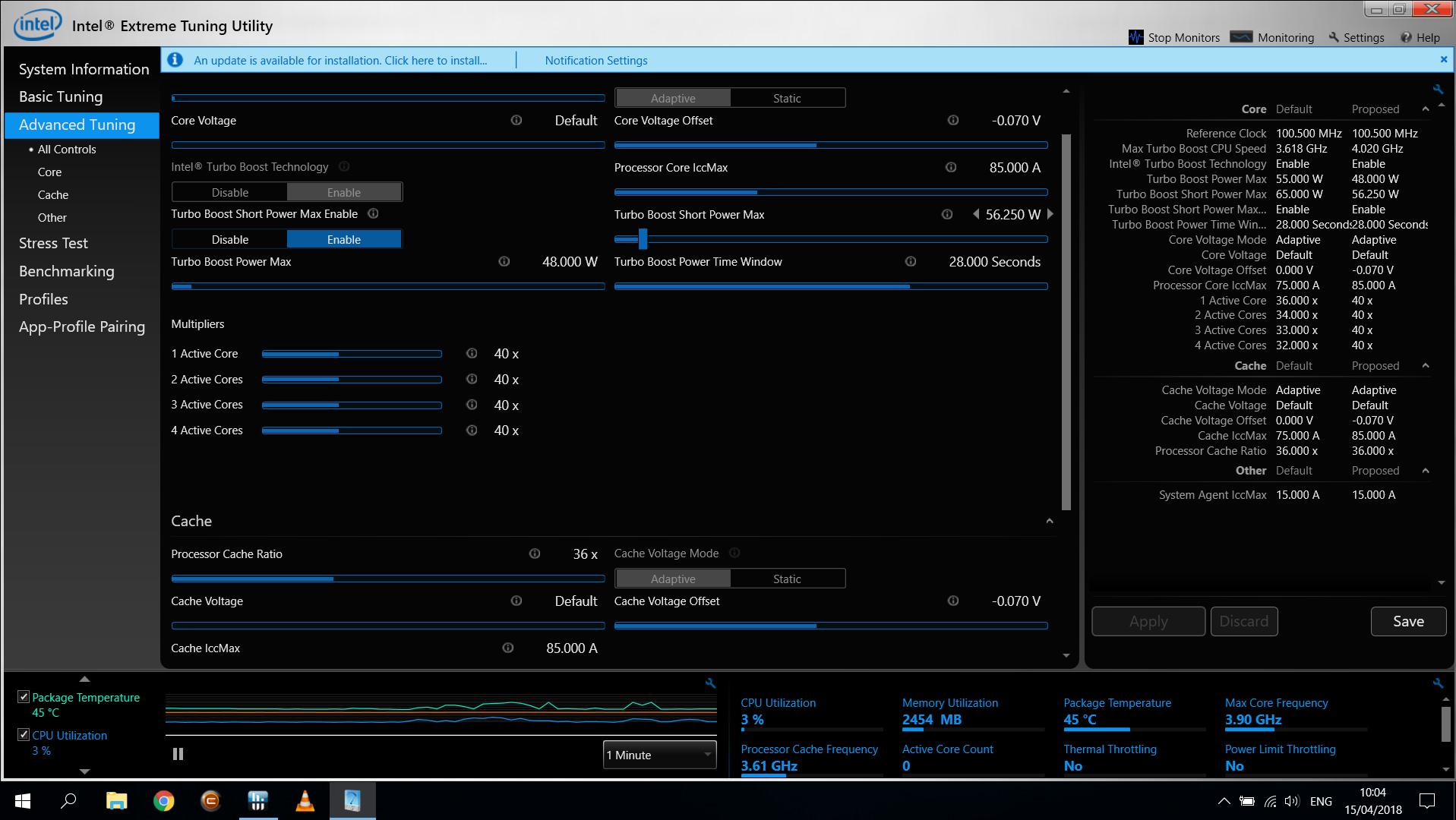
Task: Click info icon next to Core Voltage Offset
Action: 952,120
